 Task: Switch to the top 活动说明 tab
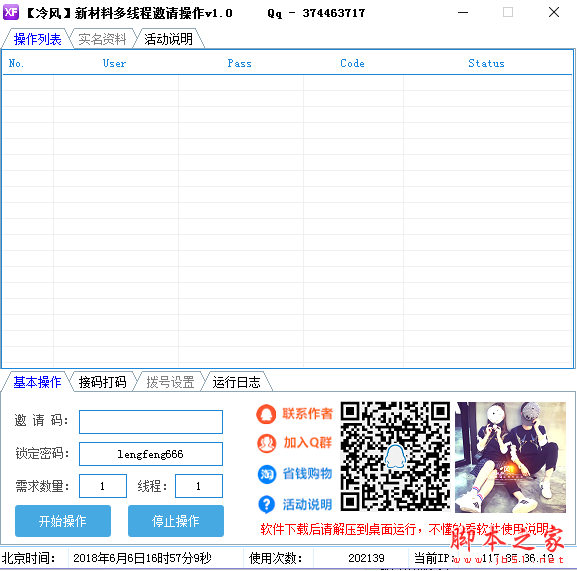169,39
